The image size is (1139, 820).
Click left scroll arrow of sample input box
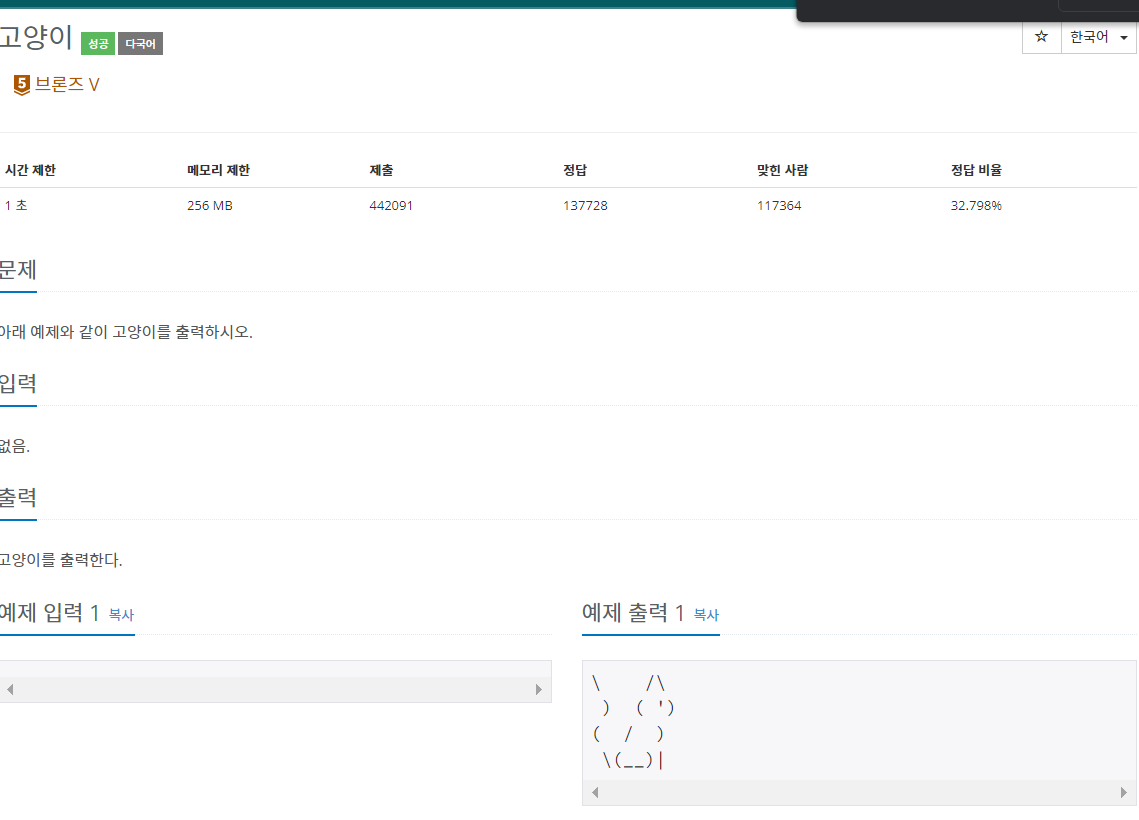coord(10,689)
